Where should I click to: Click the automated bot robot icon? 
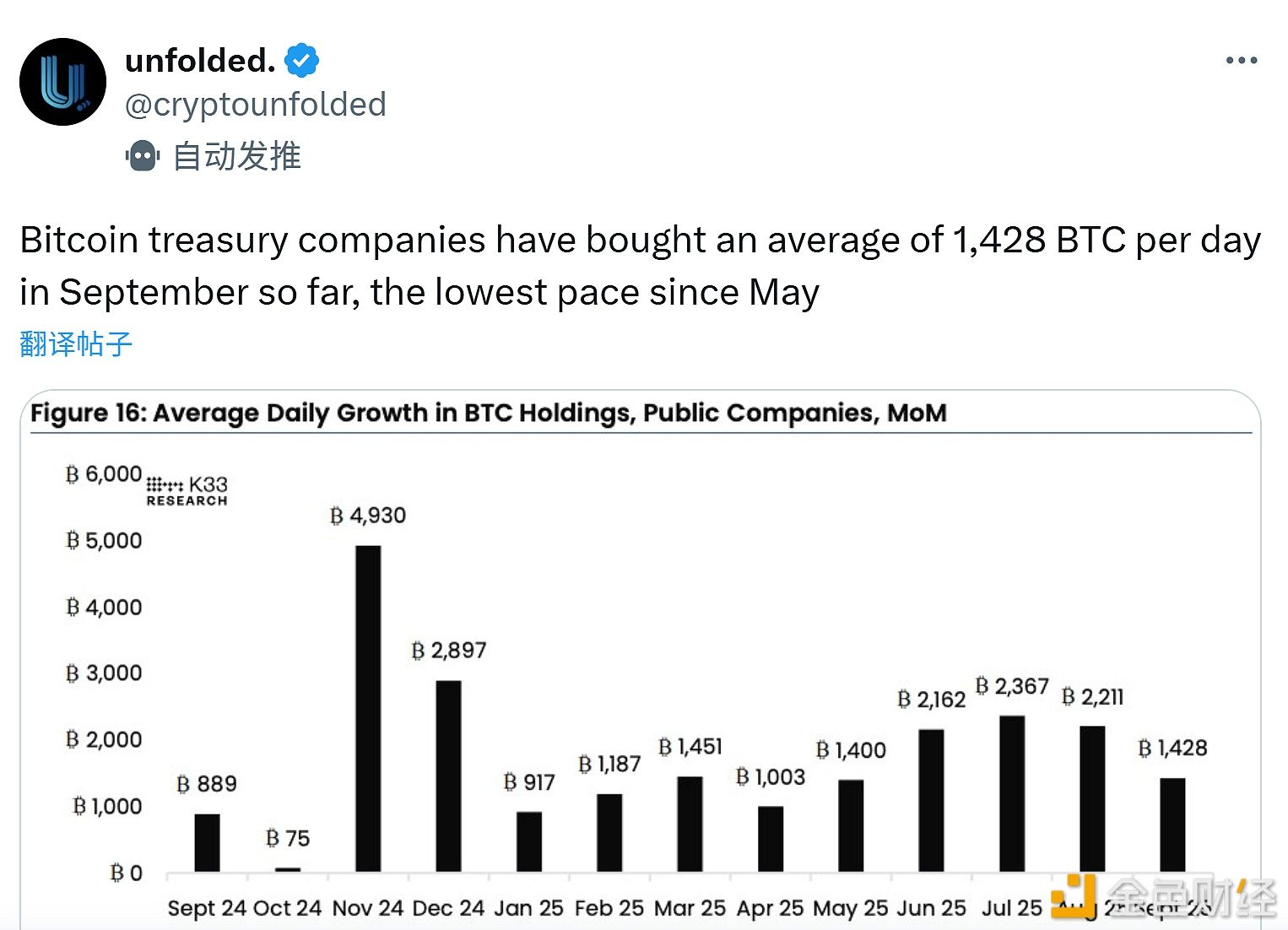point(143,156)
